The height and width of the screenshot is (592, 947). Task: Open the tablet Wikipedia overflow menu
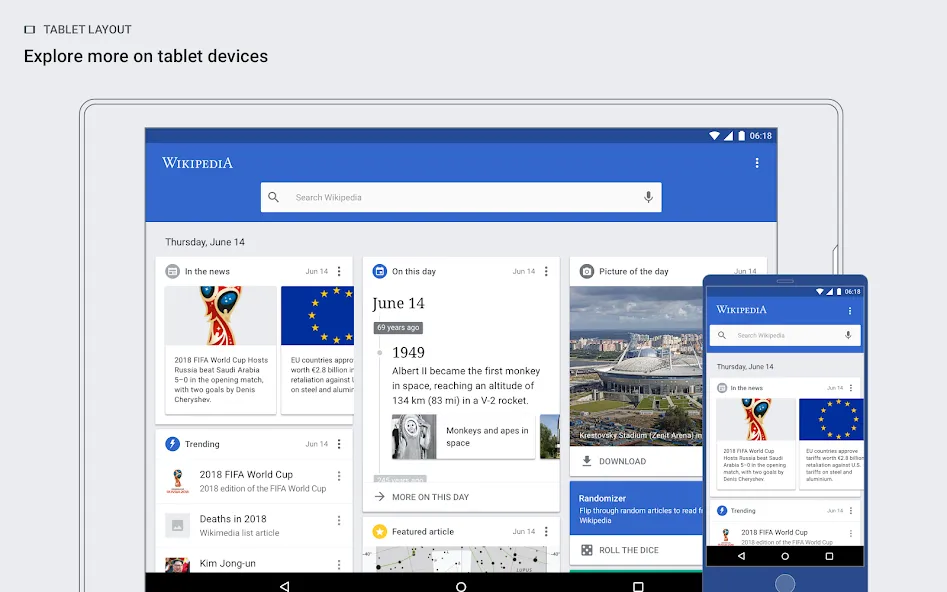(757, 163)
